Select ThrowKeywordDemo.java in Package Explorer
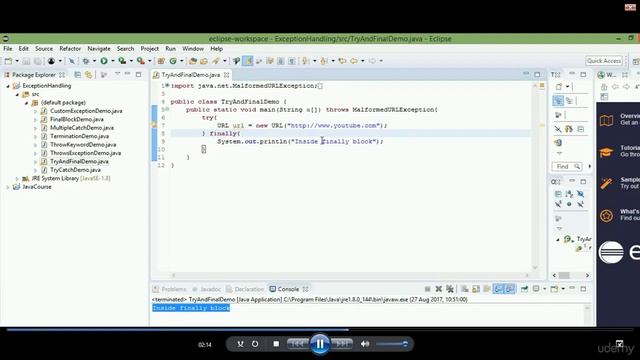 pyautogui.click(x=83, y=145)
